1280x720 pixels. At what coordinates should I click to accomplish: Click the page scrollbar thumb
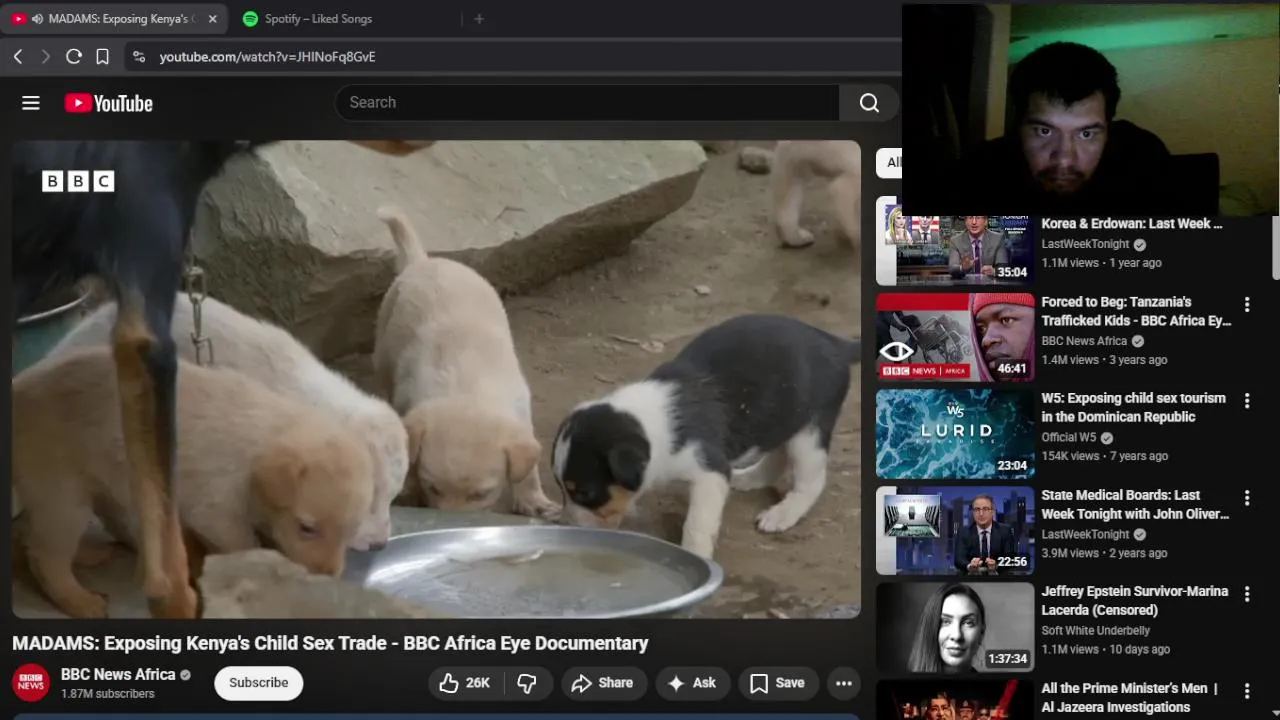[x=1275, y=245]
